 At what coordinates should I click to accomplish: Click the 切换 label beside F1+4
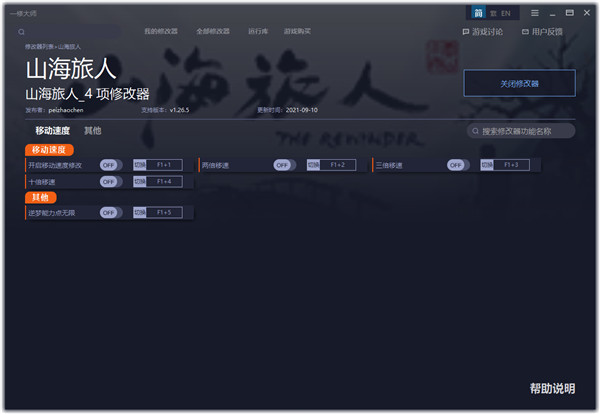click(x=140, y=181)
